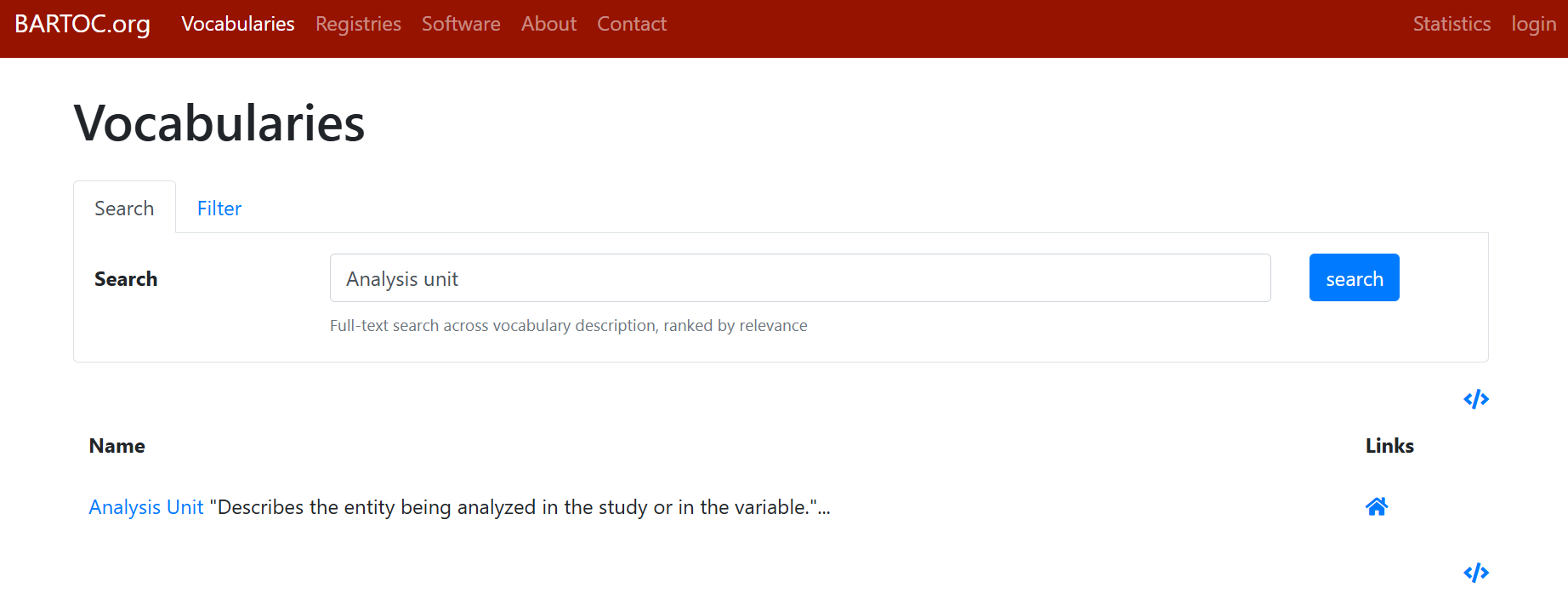The height and width of the screenshot is (594, 1568).
Task: Select the Search tab
Action: (124, 208)
